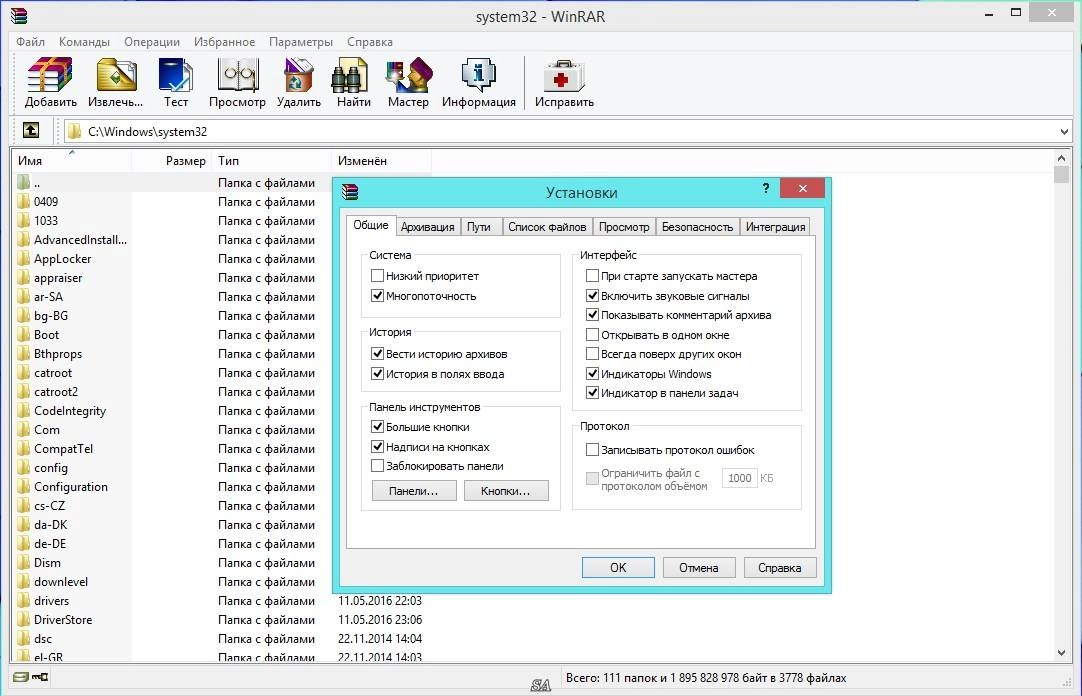The width and height of the screenshot is (1082, 696).
Task: Expand the address bar path dropdown
Action: 1063,131
